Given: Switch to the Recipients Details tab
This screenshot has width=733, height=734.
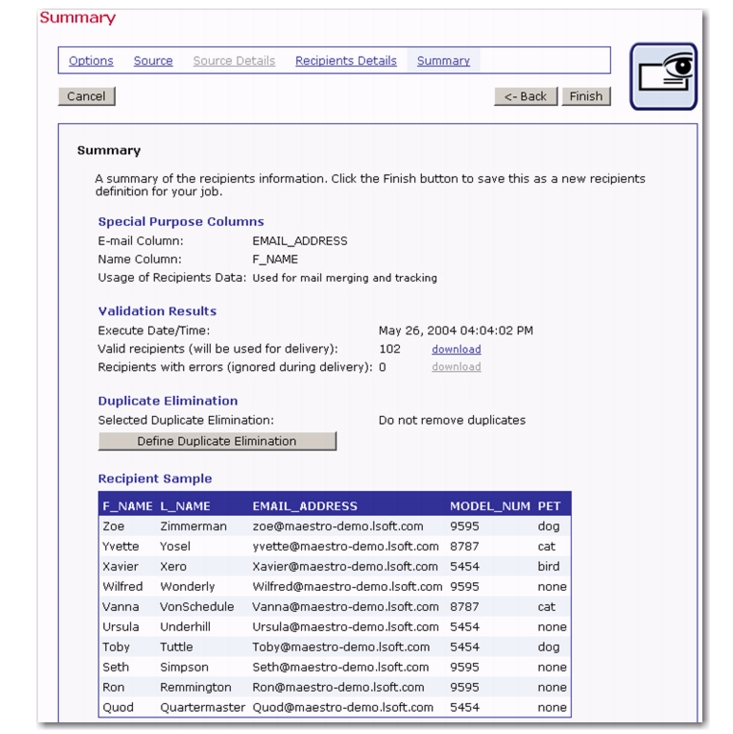Looking at the screenshot, I should point(345,61).
